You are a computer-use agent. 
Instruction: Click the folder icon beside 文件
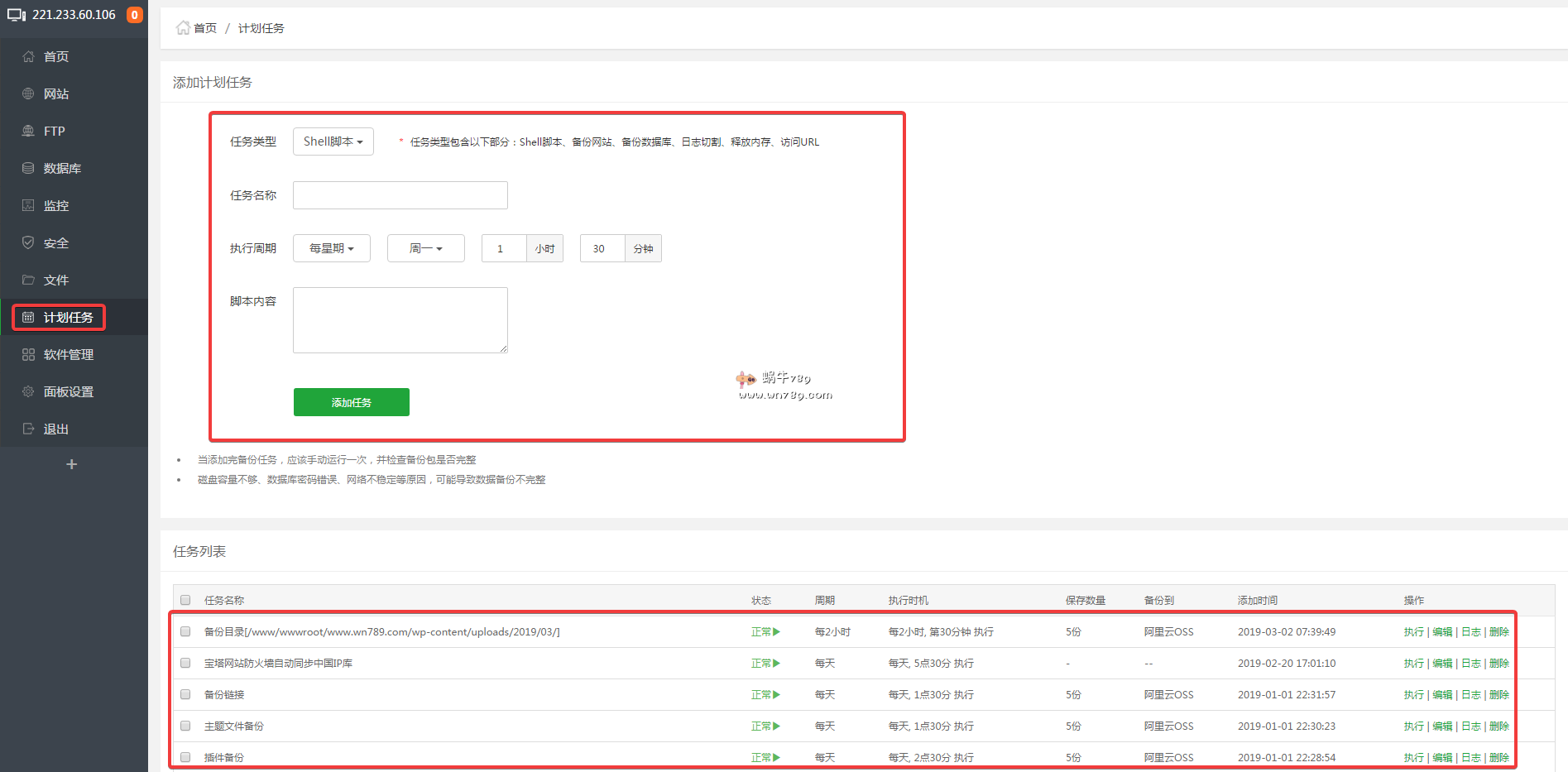28,281
